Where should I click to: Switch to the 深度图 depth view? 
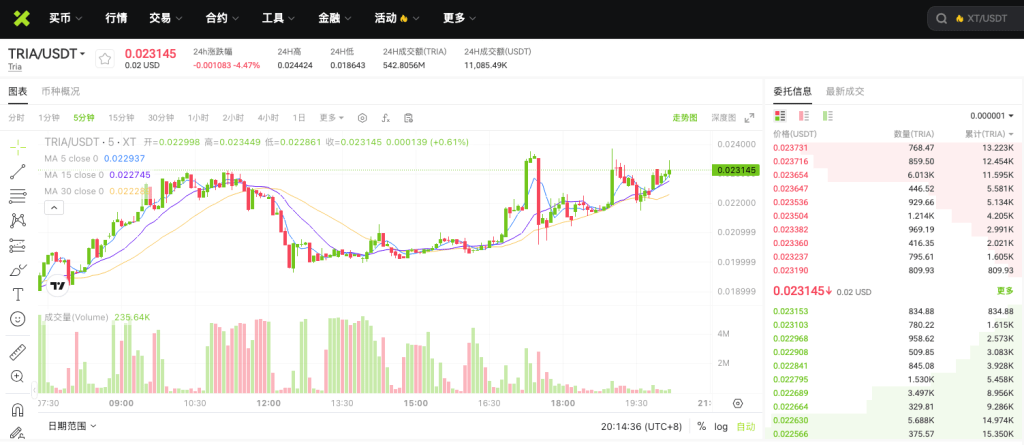click(x=723, y=118)
